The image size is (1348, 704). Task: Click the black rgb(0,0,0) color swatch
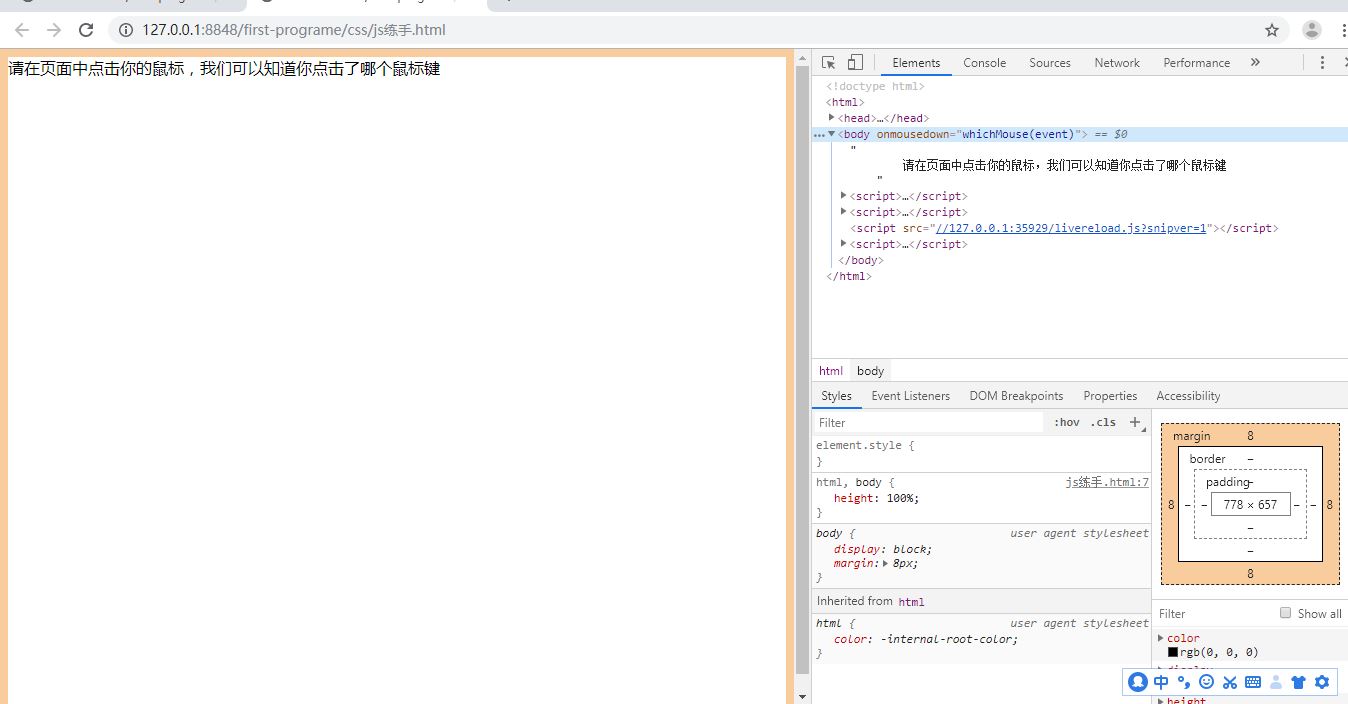point(1172,651)
